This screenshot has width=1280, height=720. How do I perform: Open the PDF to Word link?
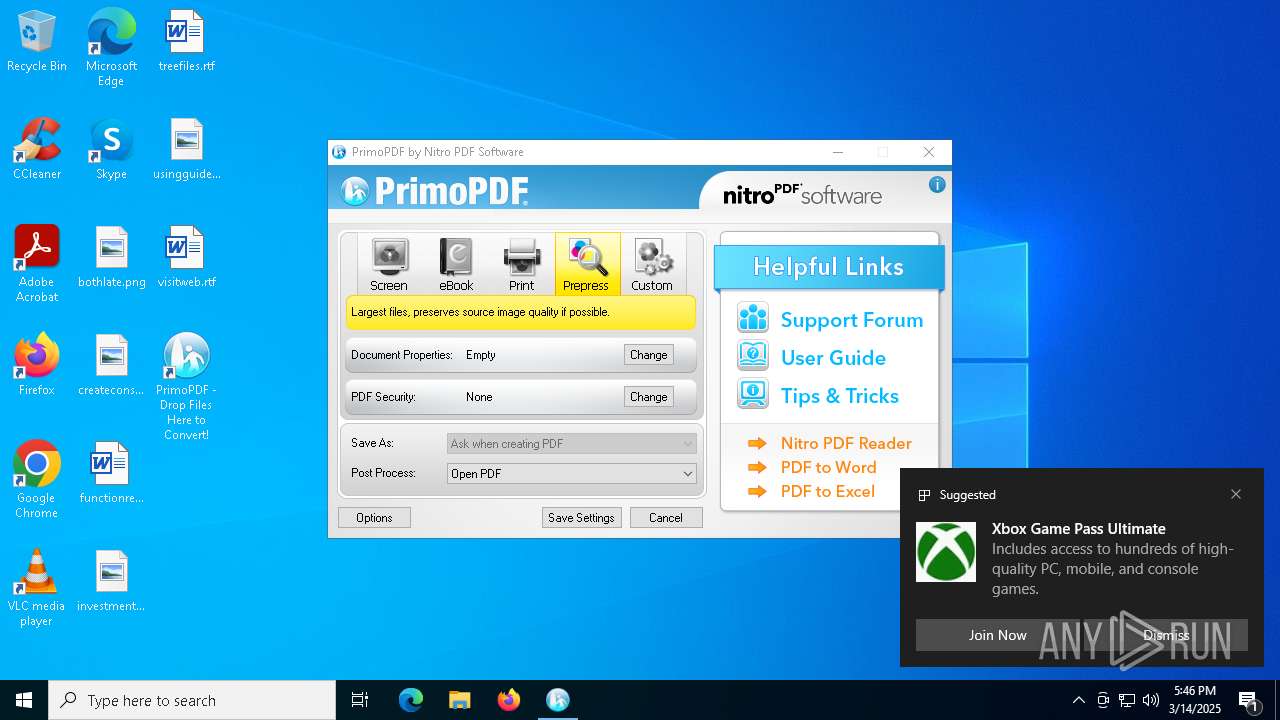coord(828,467)
